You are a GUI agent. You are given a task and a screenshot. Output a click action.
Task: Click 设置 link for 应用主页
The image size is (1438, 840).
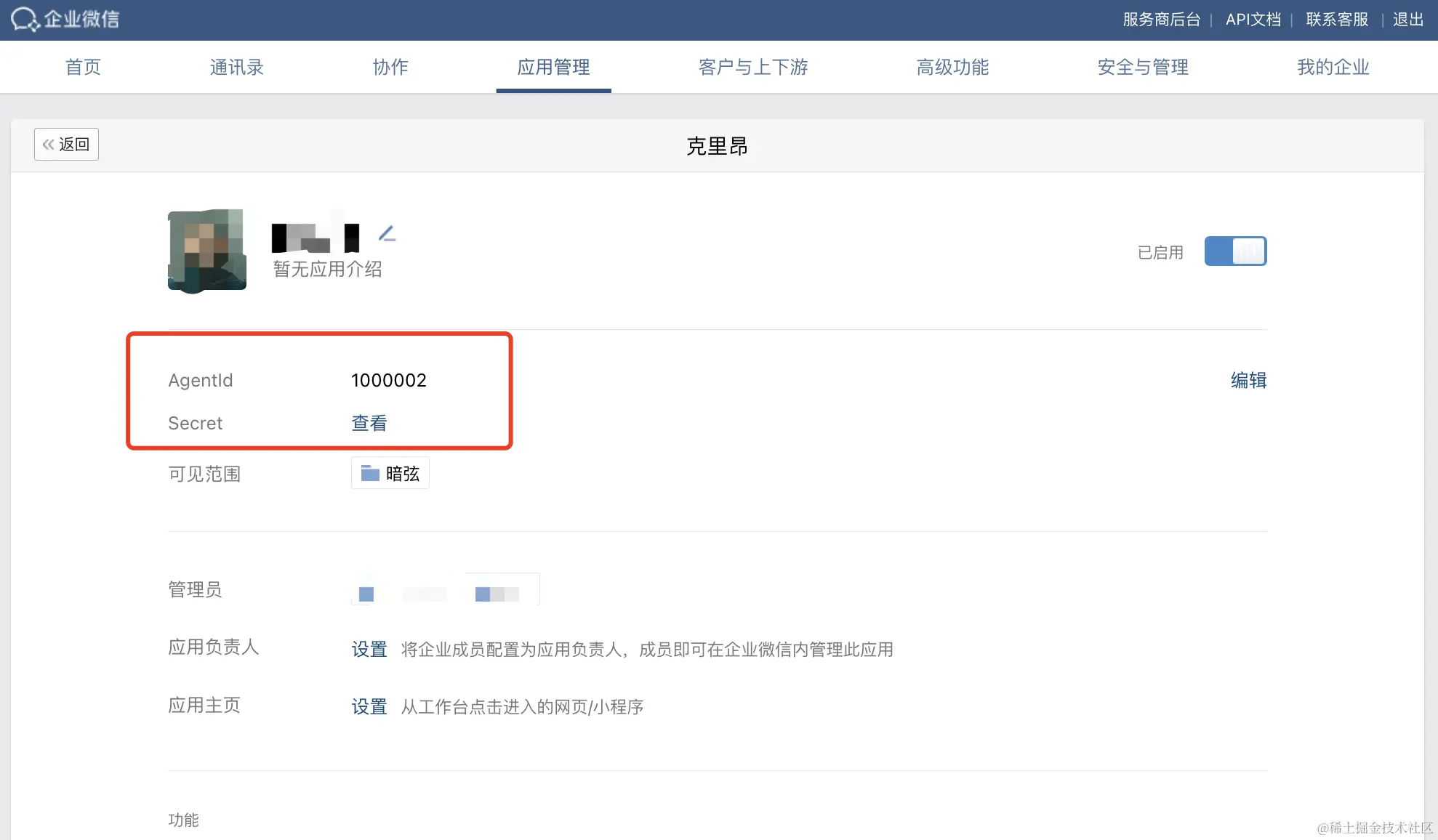coord(369,706)
